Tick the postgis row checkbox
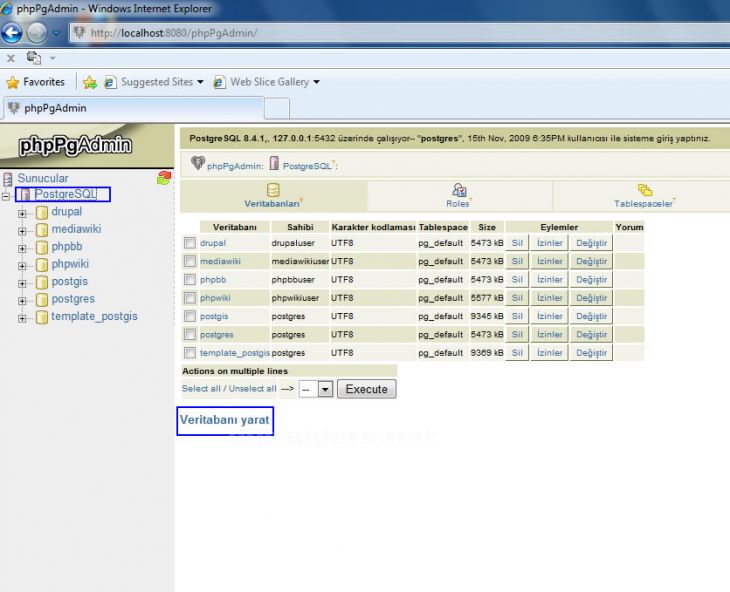 (189, 316)
